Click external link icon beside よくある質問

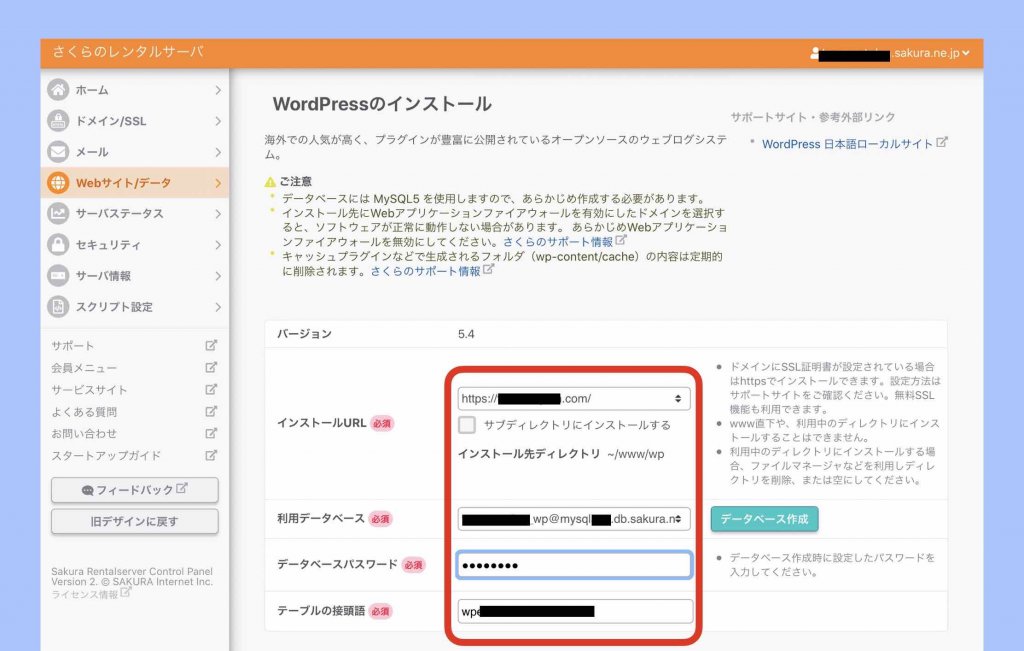pos(211,411)
